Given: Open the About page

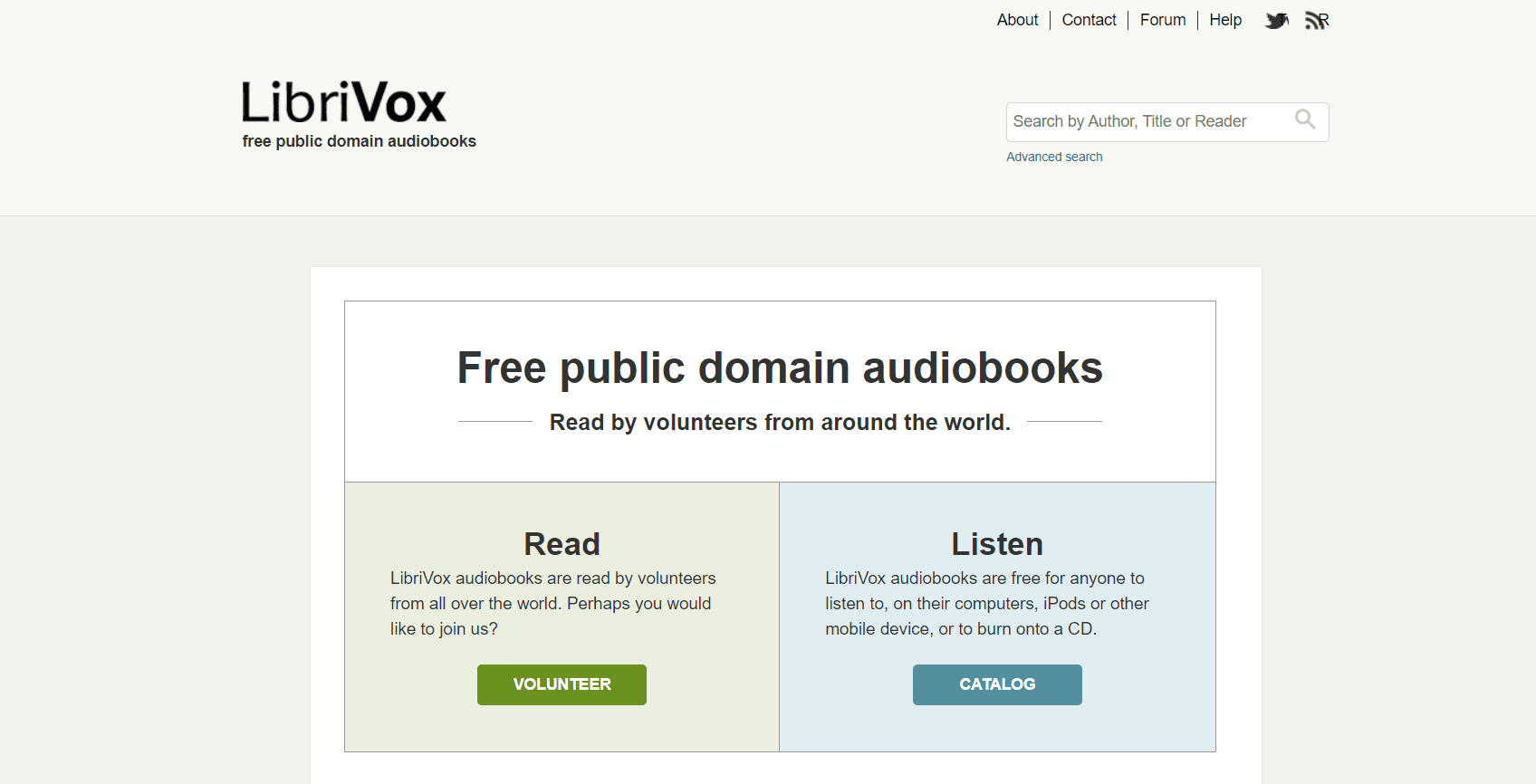Looking at the screenshot, I should [x=1017, y=20].
